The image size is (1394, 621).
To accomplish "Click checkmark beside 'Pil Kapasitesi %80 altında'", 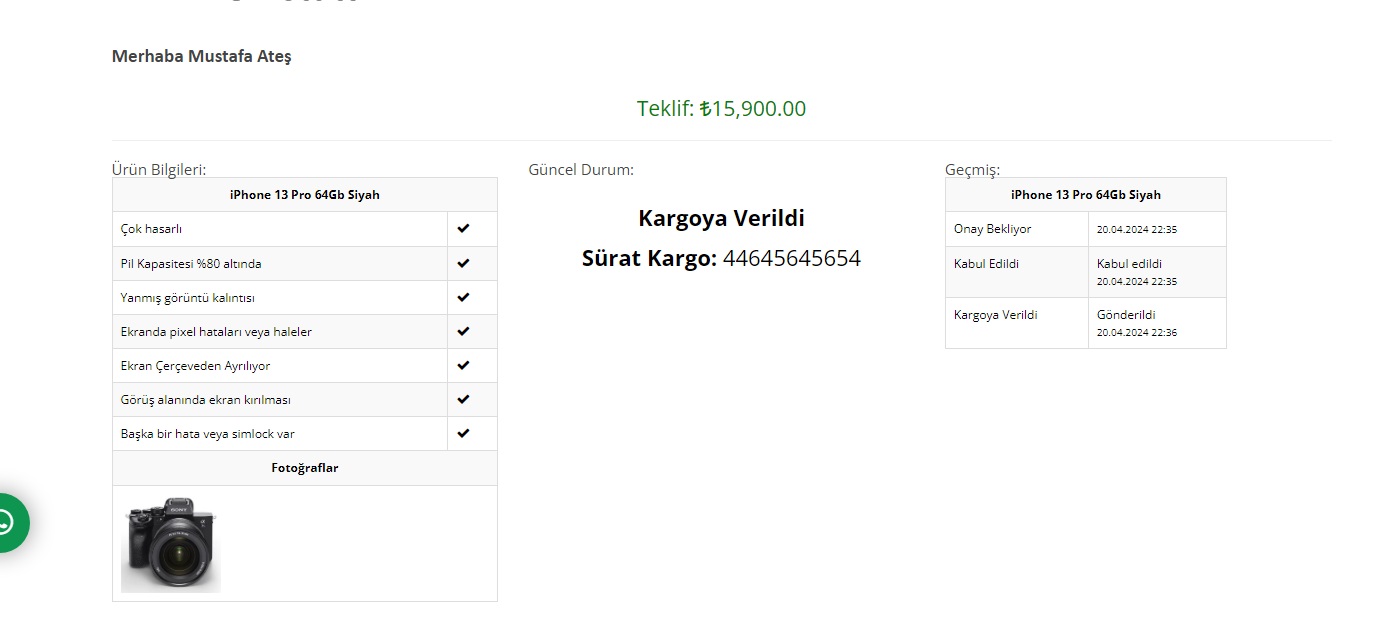I will coord(463,263).
